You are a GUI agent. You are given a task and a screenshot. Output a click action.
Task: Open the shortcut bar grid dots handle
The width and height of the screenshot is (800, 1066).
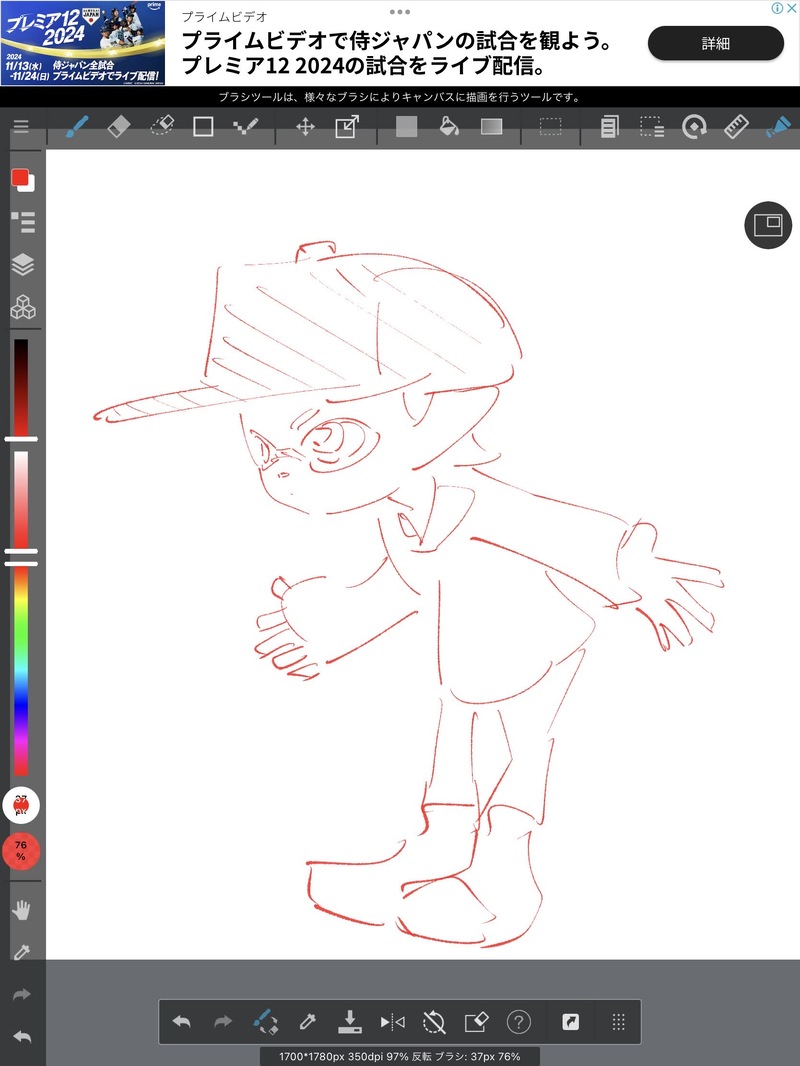coord(618,1021)
